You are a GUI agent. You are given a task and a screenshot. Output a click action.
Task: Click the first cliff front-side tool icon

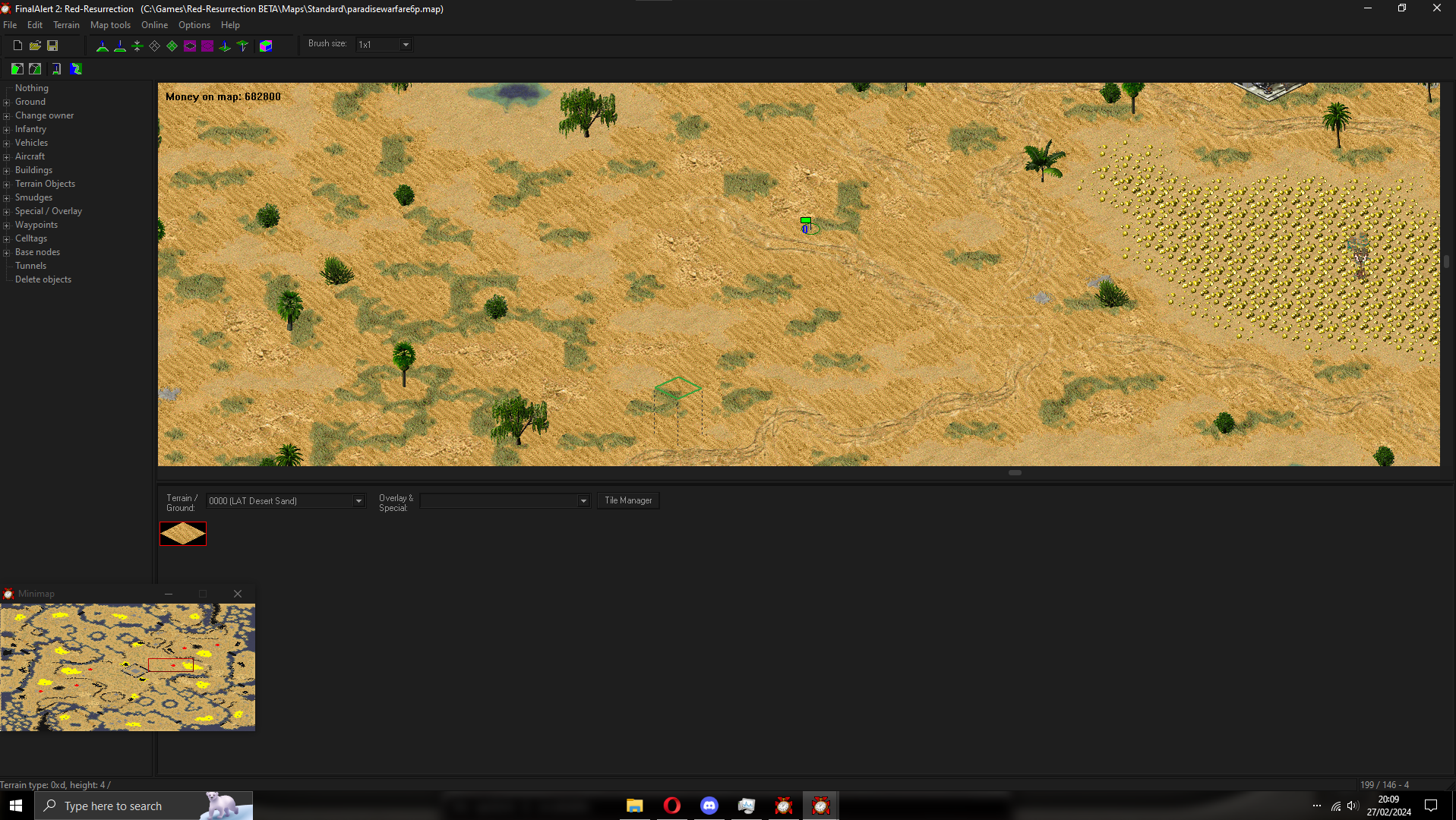17,69
